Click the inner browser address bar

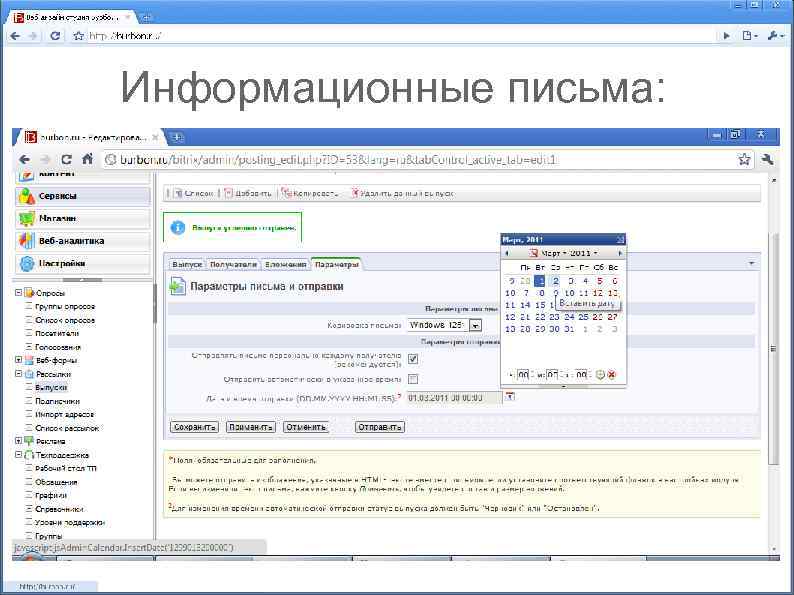click(x=420, y=160)
